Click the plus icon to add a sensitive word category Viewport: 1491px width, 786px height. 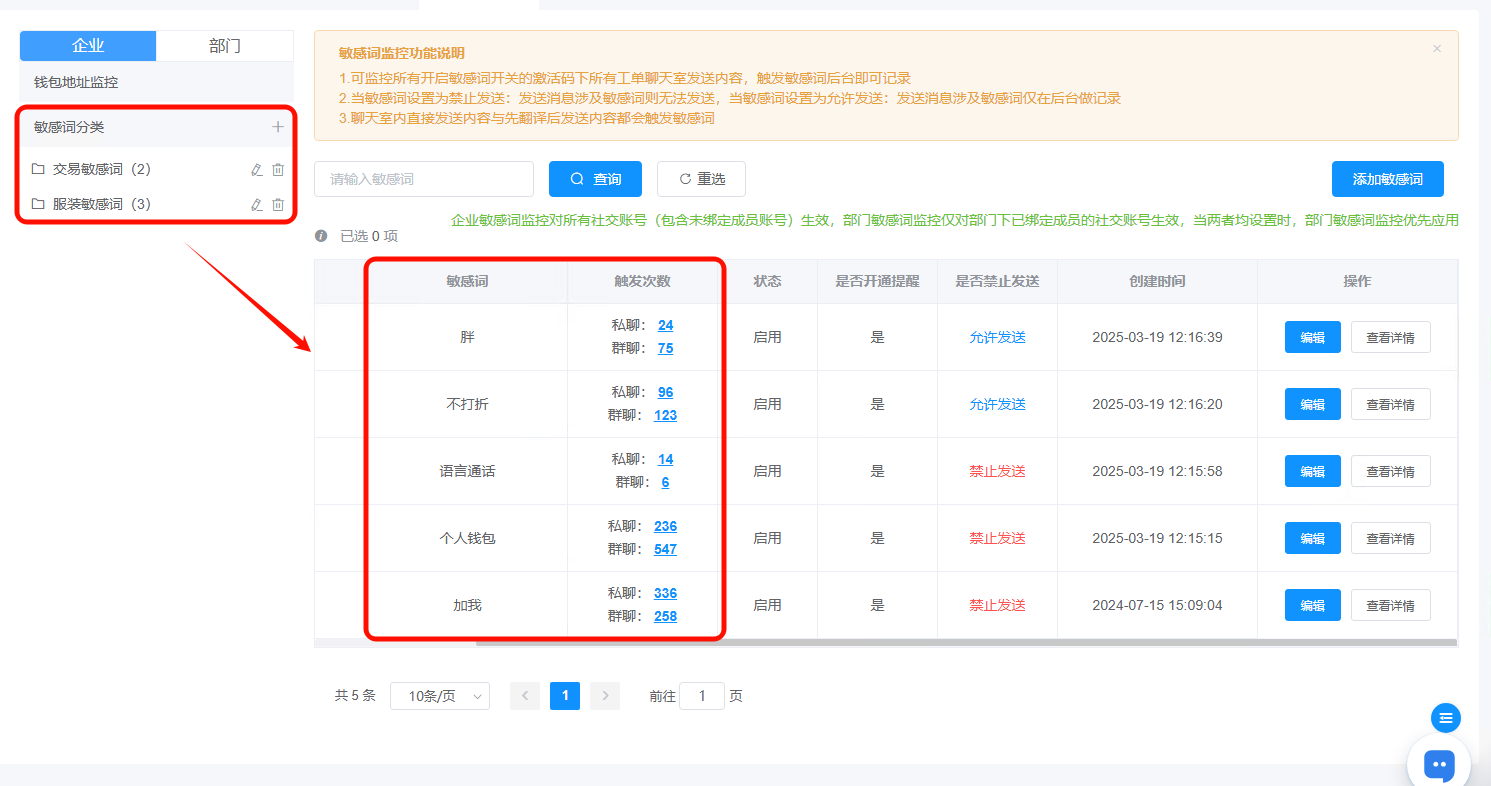(278, 128)
